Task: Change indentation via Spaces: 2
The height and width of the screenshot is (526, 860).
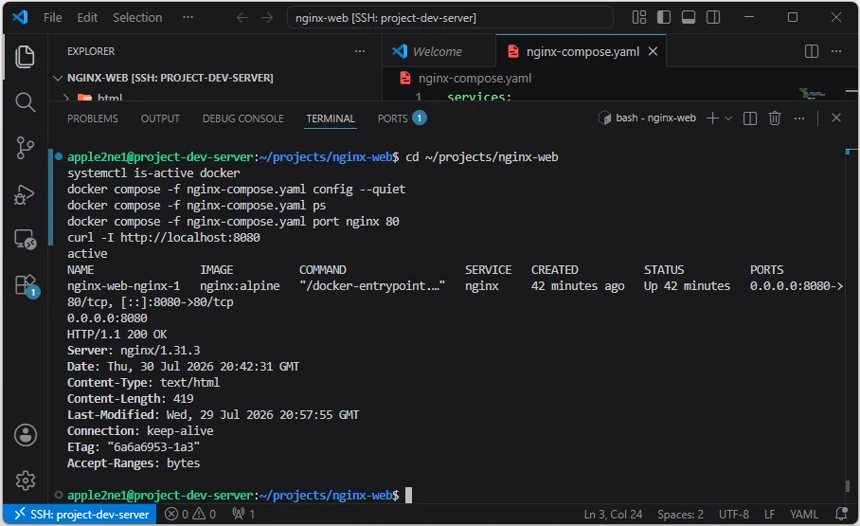Action: (680, 514)
